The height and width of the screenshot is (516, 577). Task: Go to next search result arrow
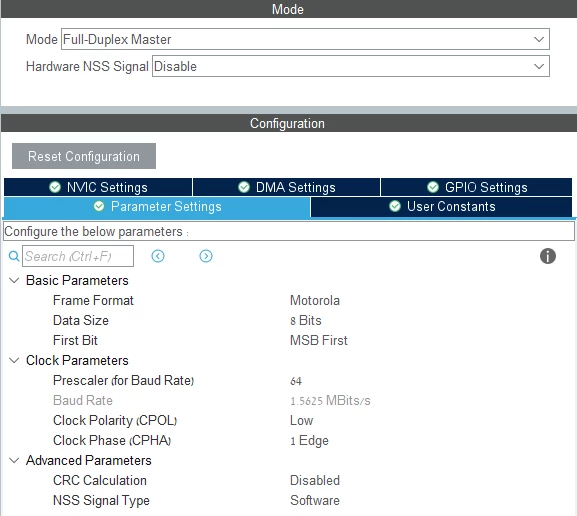point(206,256)
